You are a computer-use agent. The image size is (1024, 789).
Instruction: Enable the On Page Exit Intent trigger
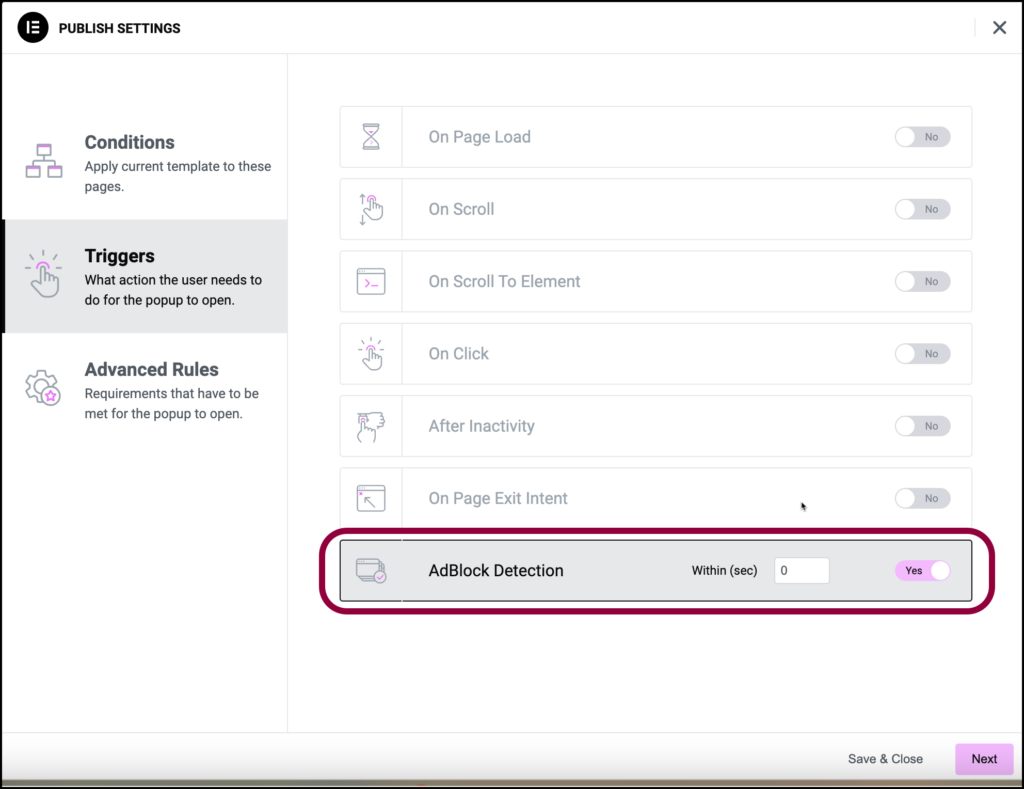[921, 498]
